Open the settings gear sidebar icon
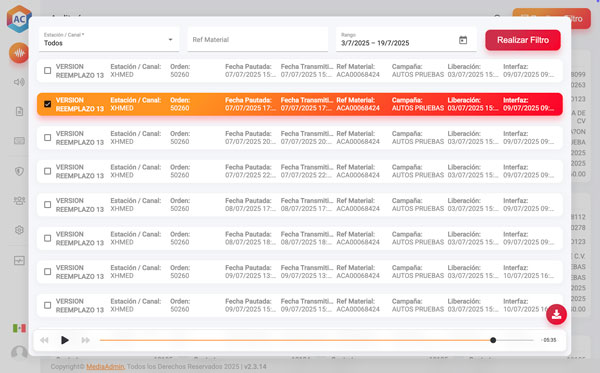The image size is (600, 373). (x=19, y=230)
